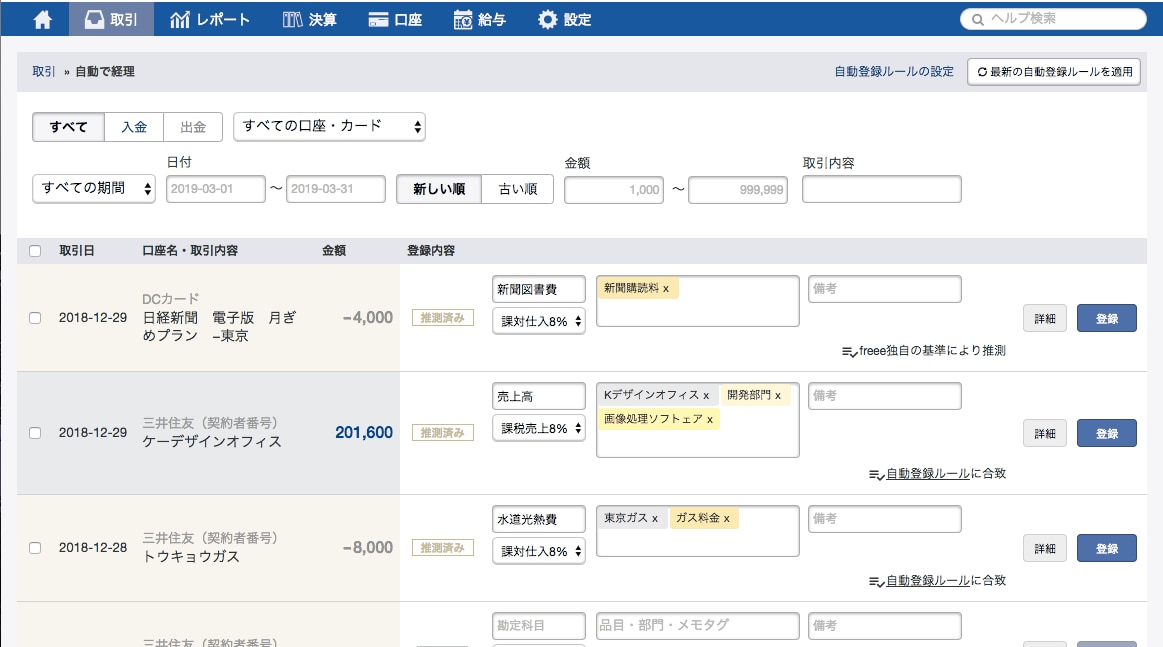Remove the 画像処理ソフトェア tag
Image resolution: width=1163 pixels, height=647 pixels.
click(710, 419)
